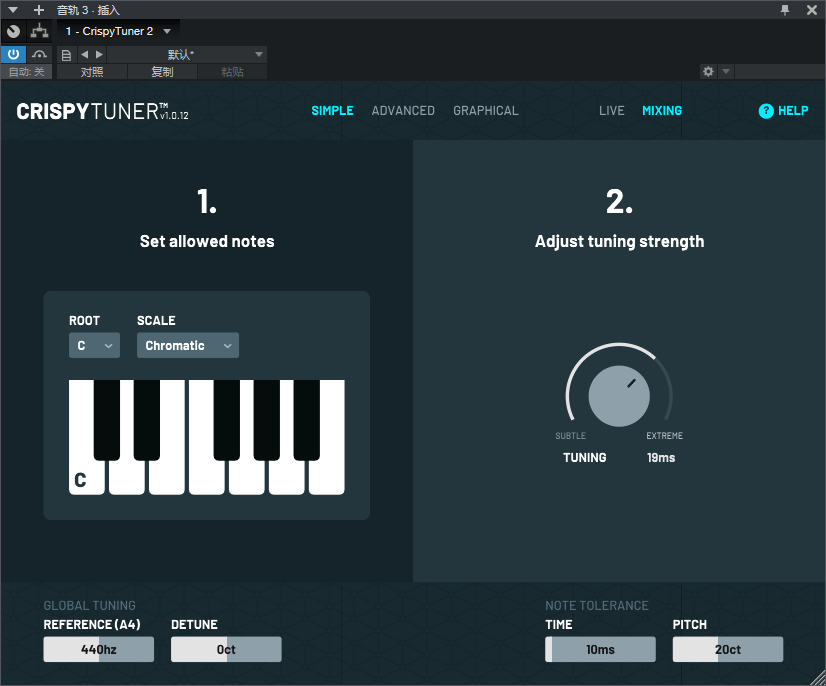The width and height of the screenshot is (826, 686).
Task: Pin the plugin window
Action: [785, 9]
